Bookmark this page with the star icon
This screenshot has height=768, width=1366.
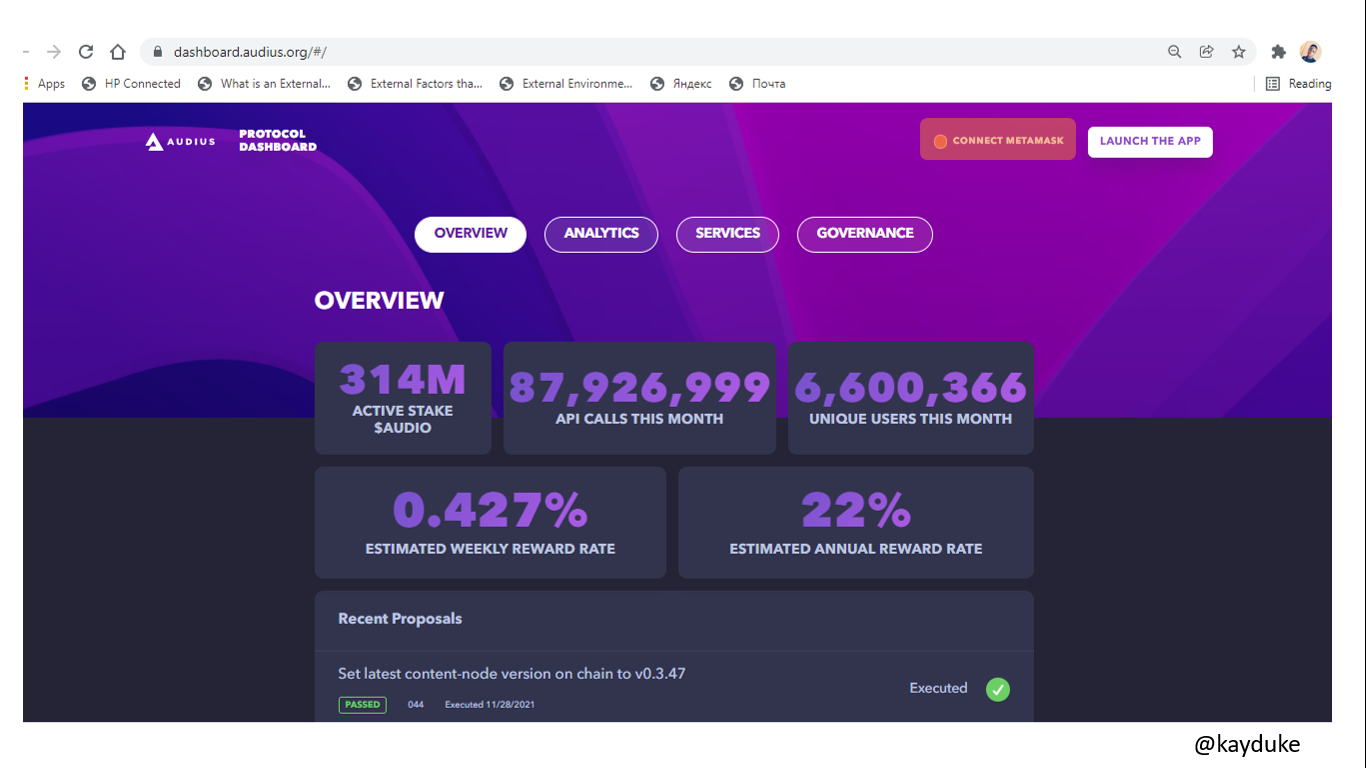tap(1239, 52)
